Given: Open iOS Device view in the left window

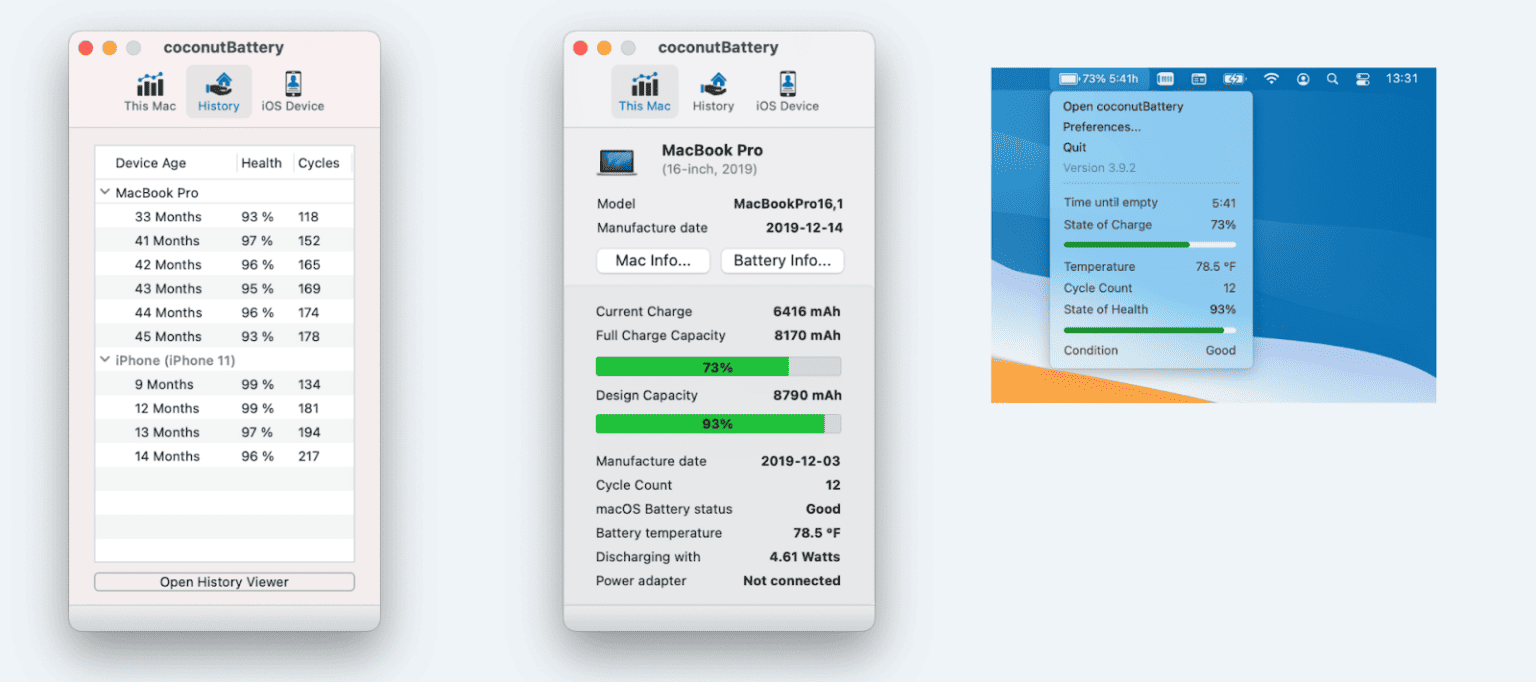Looking at the screenshot, I should click(292, 92).
